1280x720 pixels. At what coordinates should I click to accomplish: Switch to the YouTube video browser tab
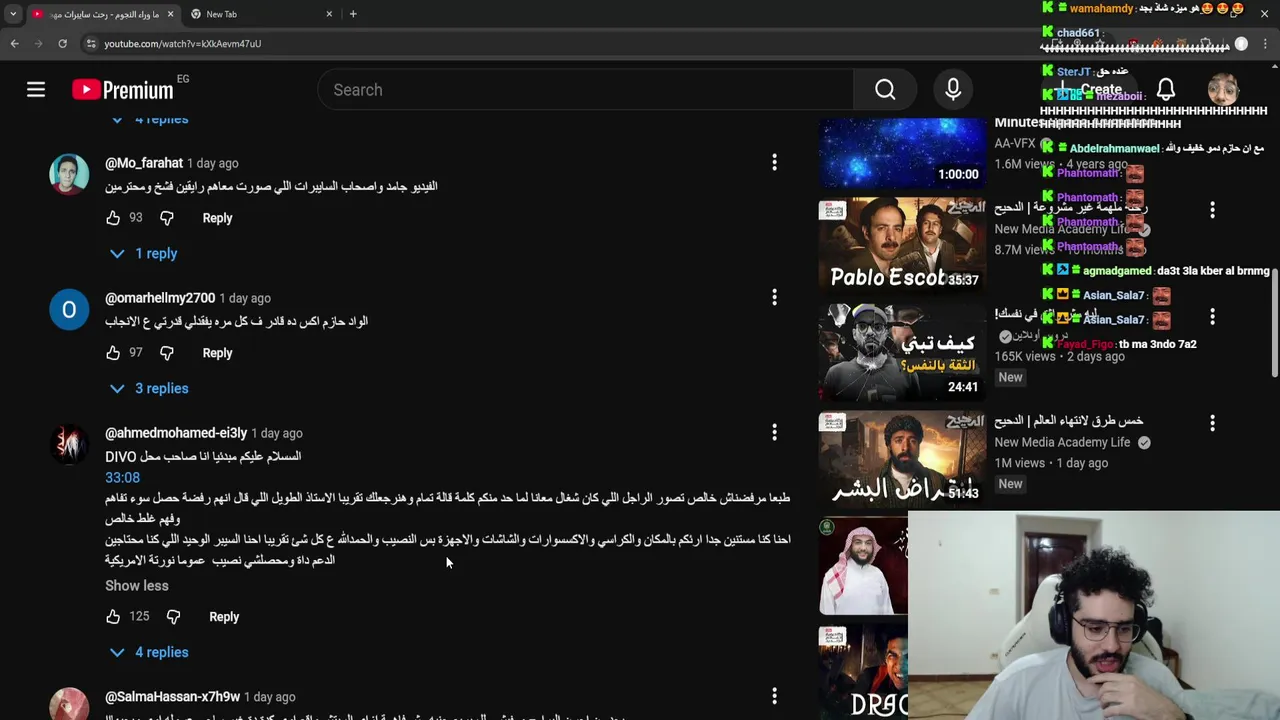(103, 14)
